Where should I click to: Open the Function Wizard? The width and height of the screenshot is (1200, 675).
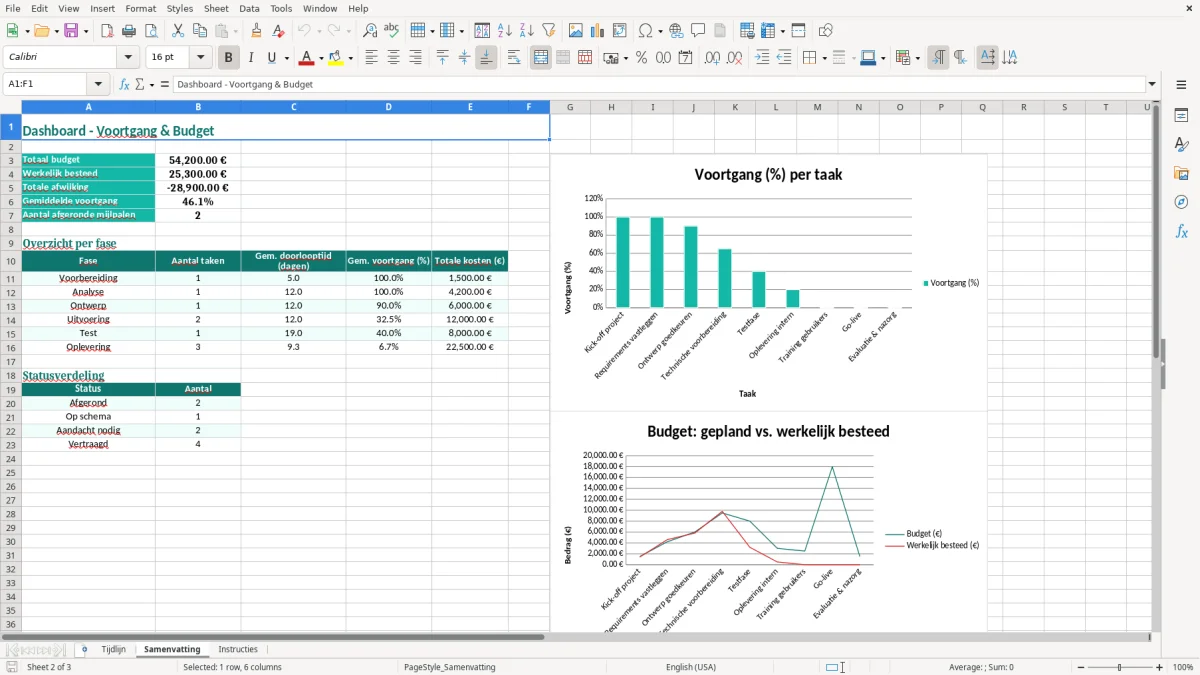pos(124,84)
